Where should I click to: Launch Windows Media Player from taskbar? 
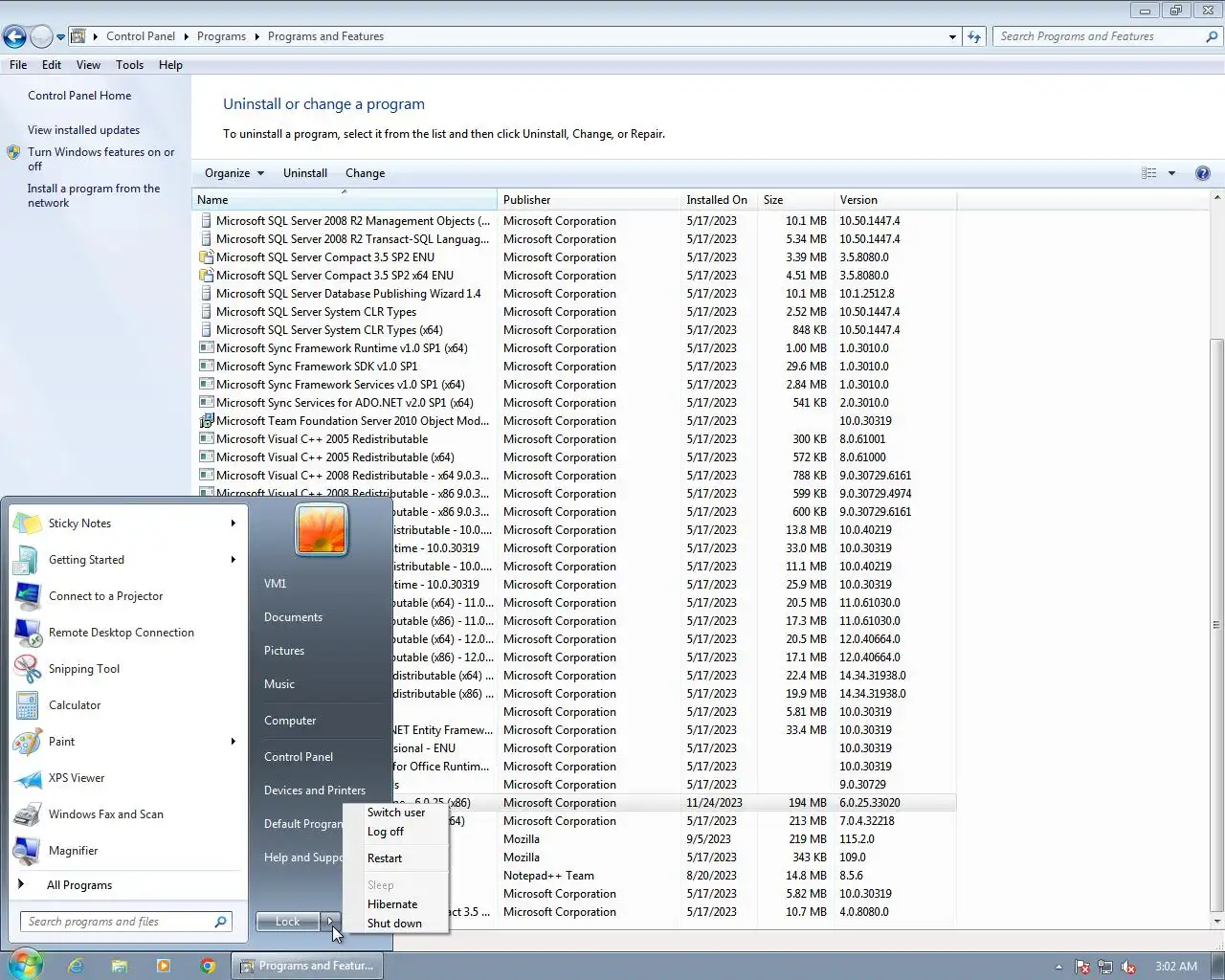point(164,967)
